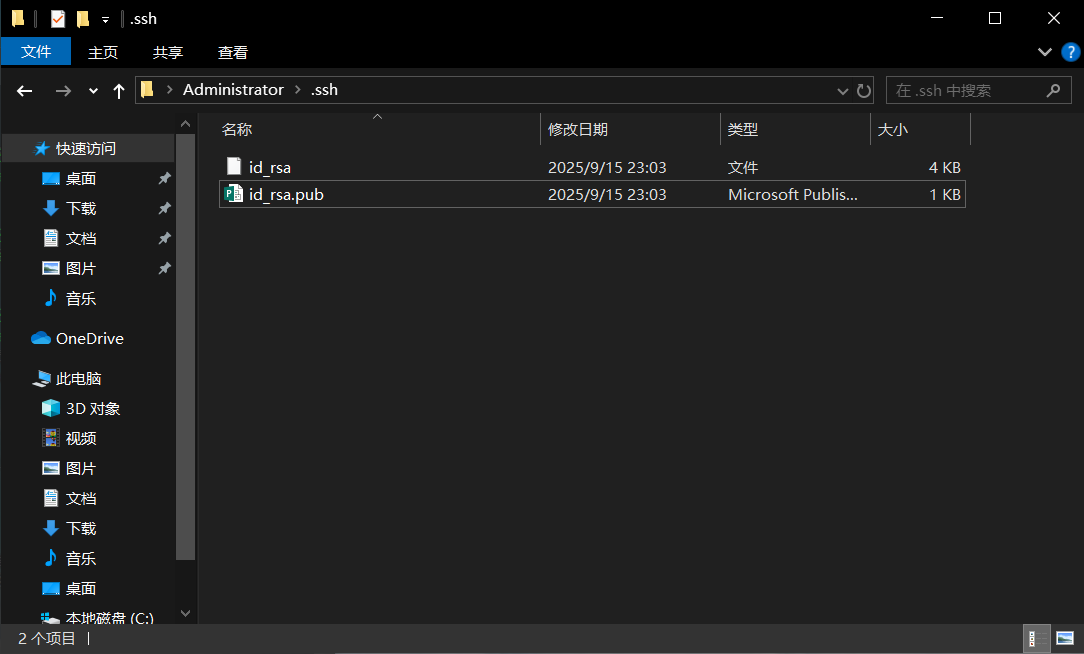The height and width of the screenshot is (654, 1084).
Task: Click the folder icon in the address bar
Action: [147, 90]
